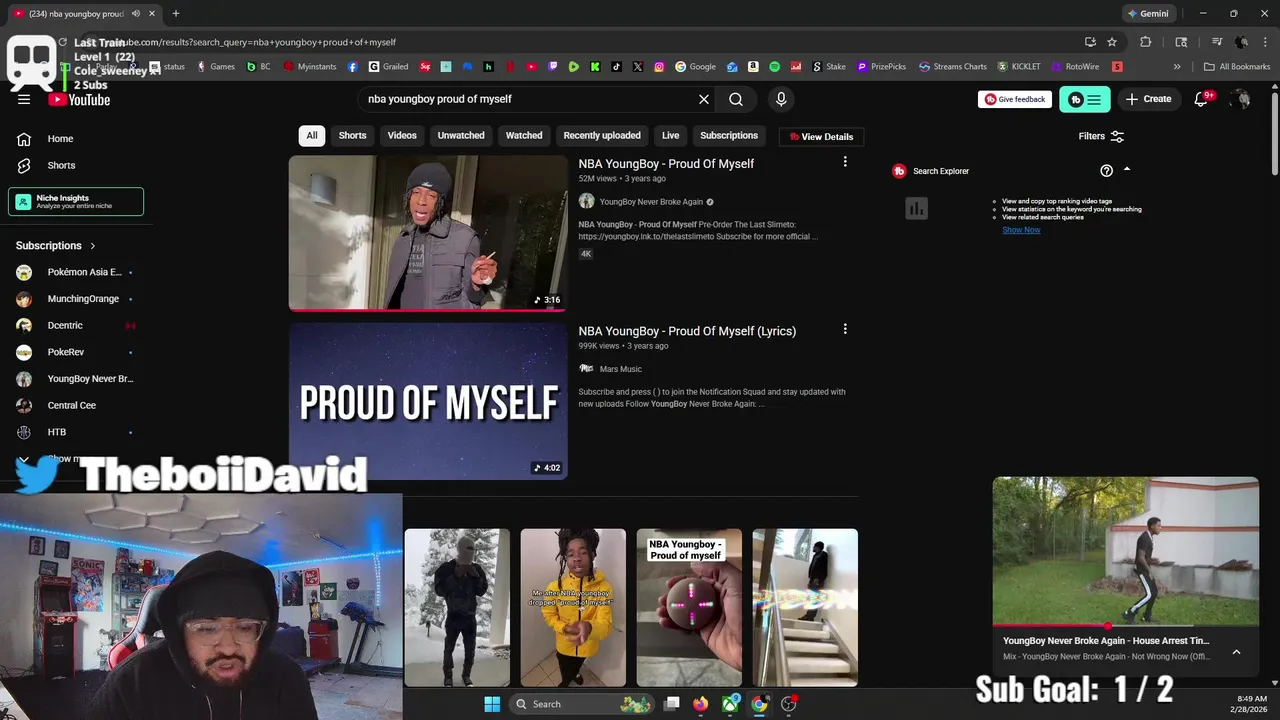Show more bookmarks with the overflow chevron
This screenshot has height=720, width=1280.
(x=1177, y=67)
